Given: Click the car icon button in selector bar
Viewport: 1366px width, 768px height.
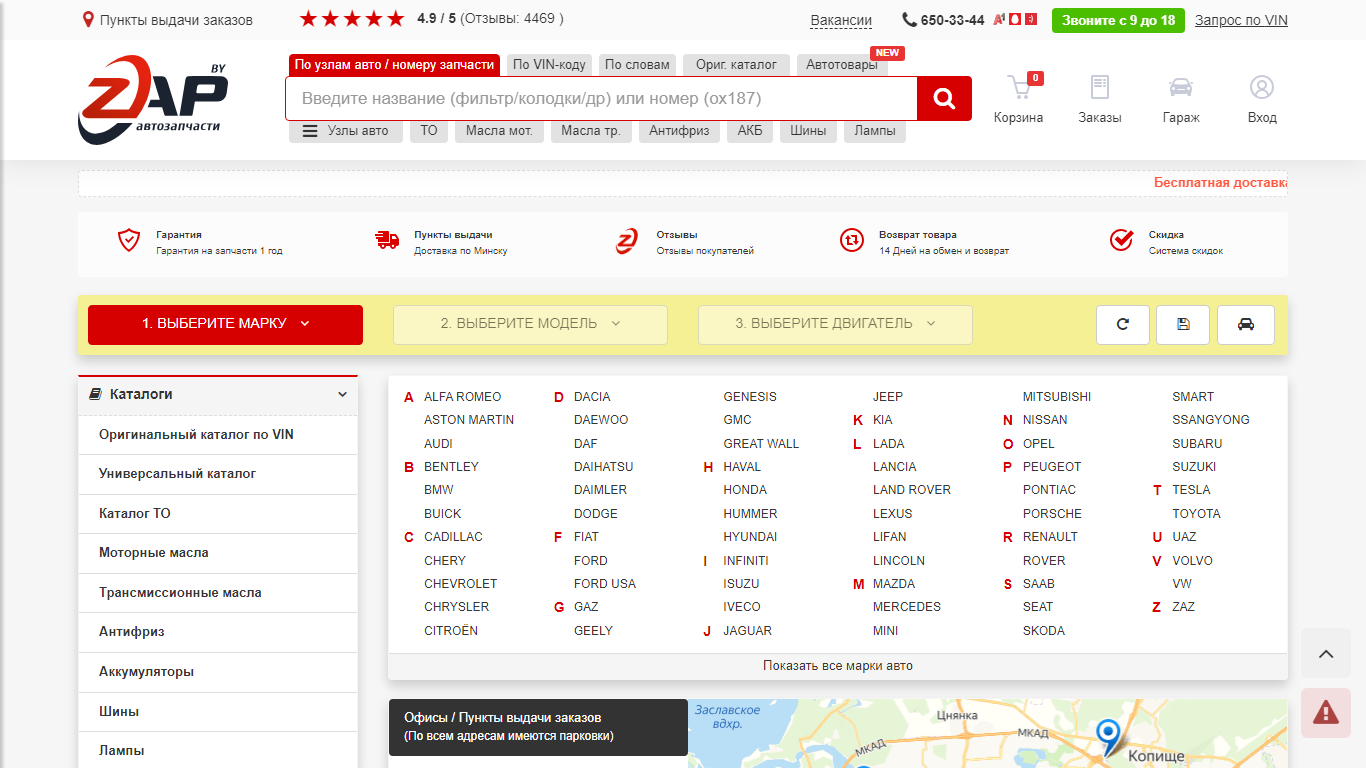Looking at the screenshot, I should [1246, 324].
